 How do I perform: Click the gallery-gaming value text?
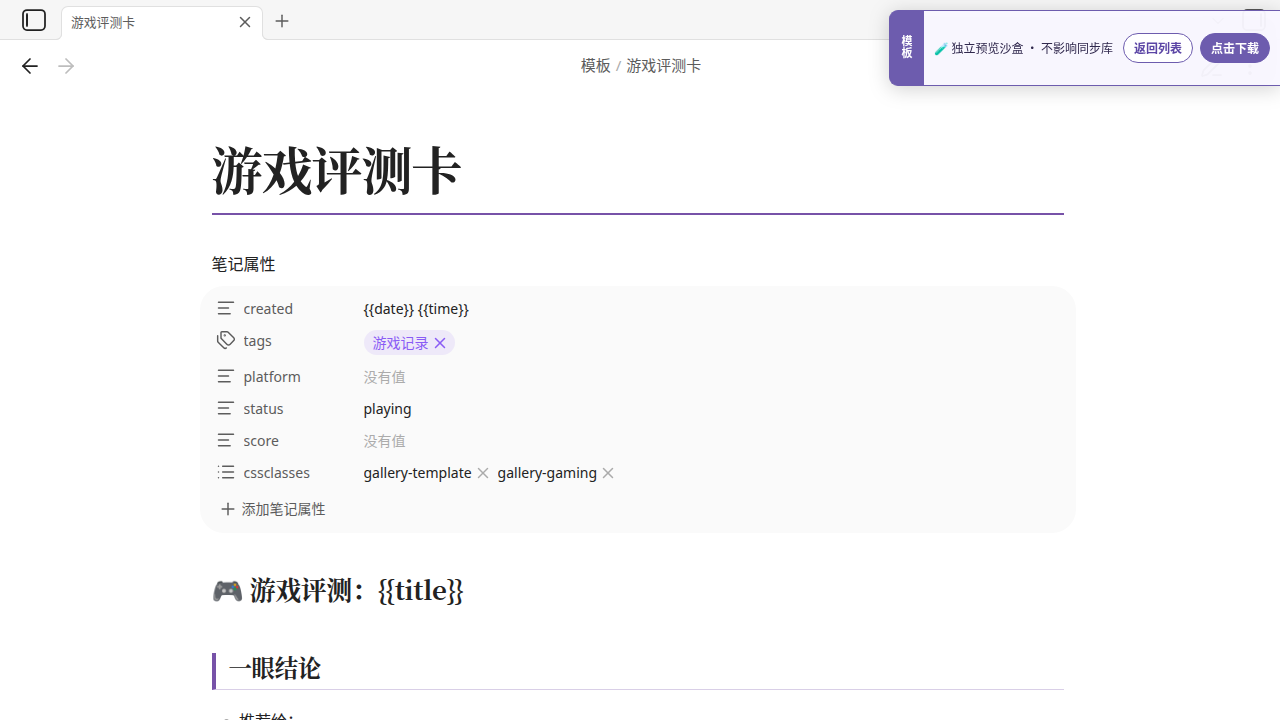point(547,473)
